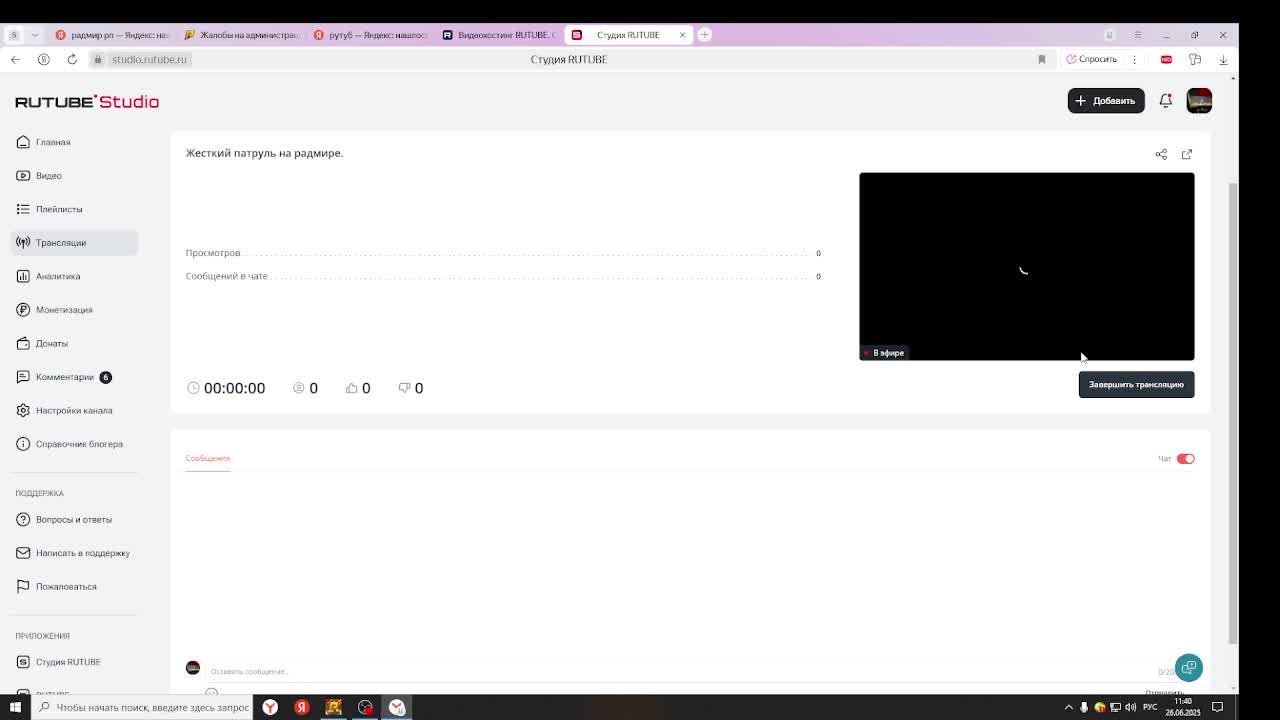The width and height of the screenshot is (1280, 720).
Task: Click the comment icon beside Комментарии
Action: click(x=23, y=377)
